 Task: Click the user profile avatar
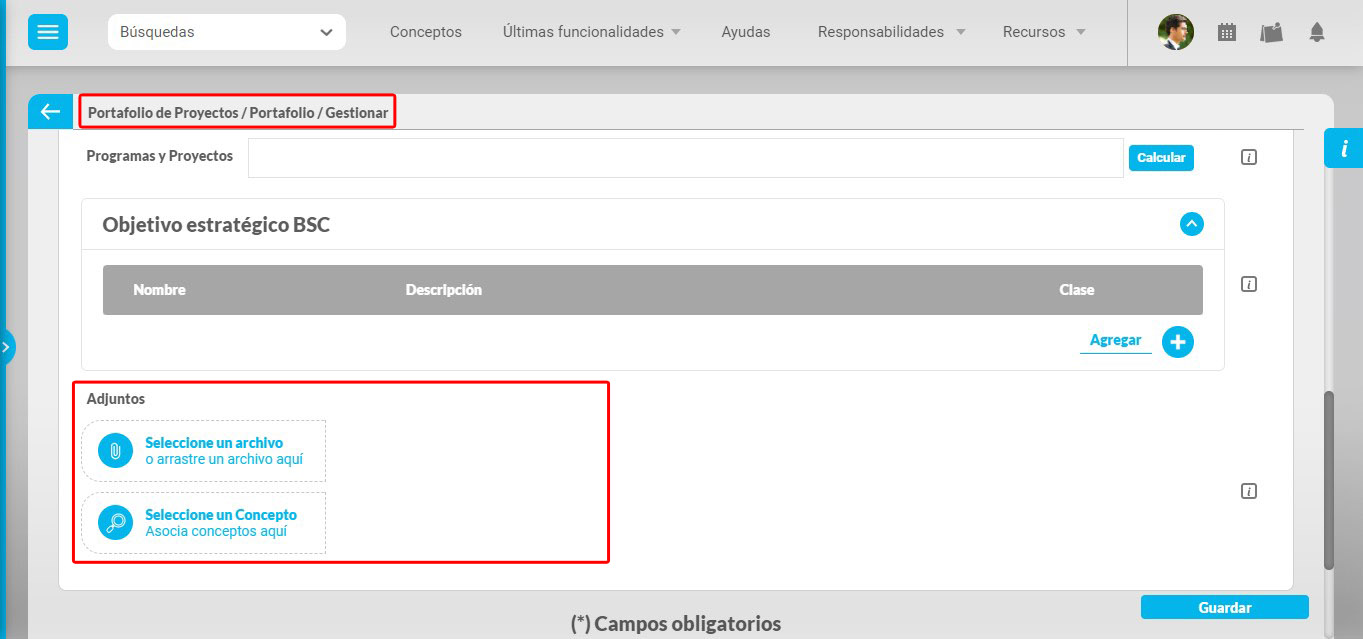coord(1175,32)
